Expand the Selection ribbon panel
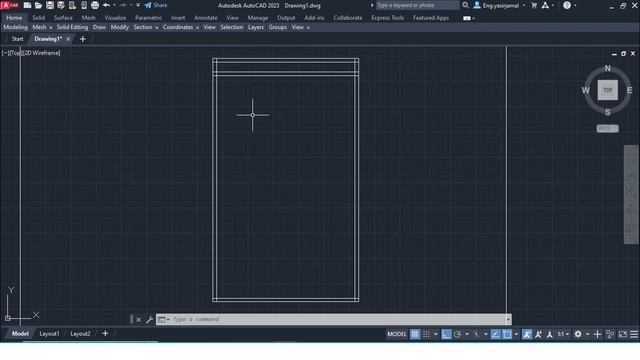Viewport: 640px width, 360px height. point(232,27)
